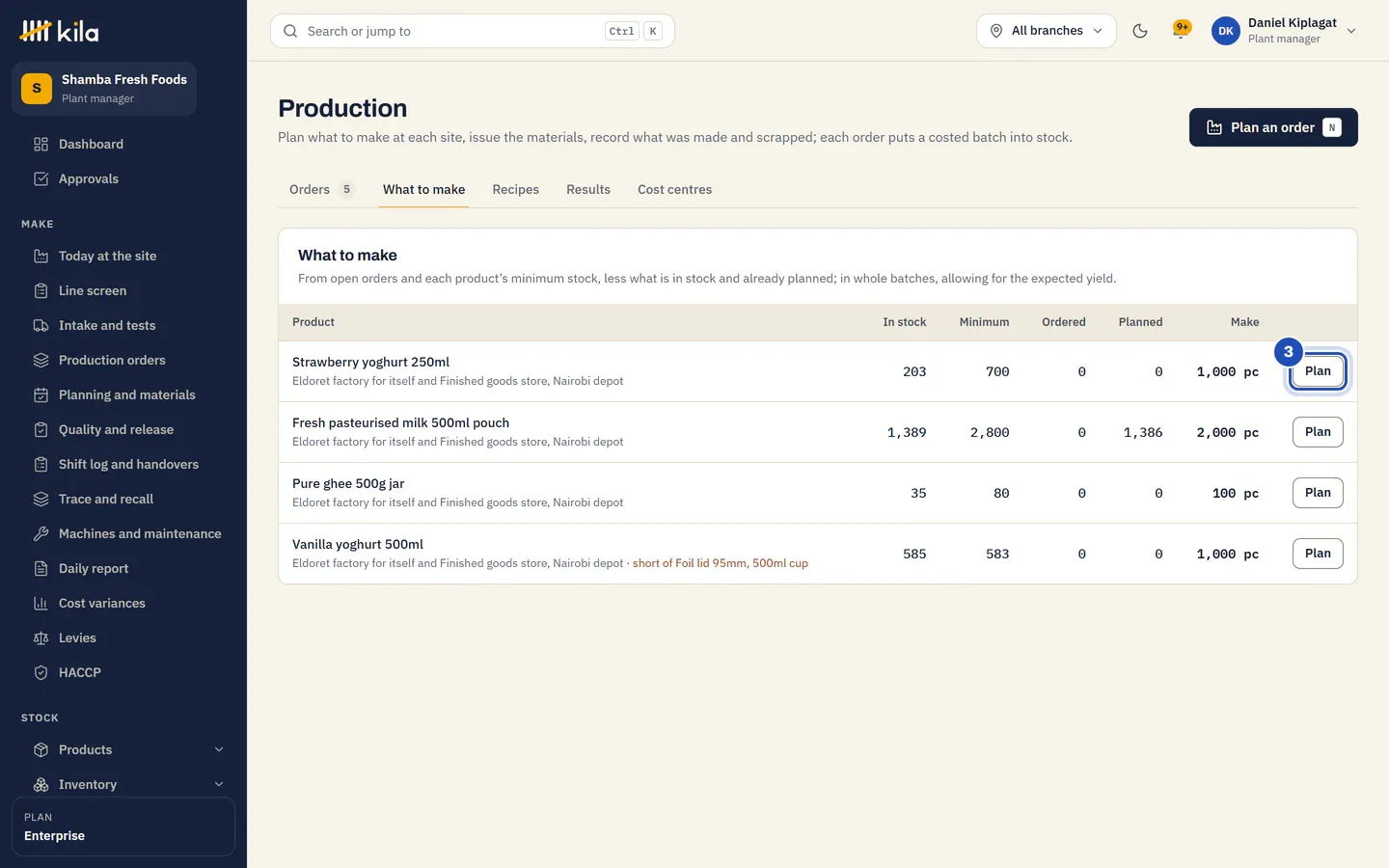Click the In stock column header
Viewport: 1389px width, 868px height.
[904, 322]
